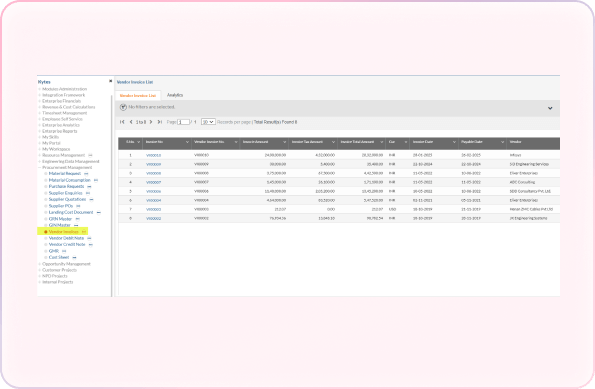Open the Vendor Invoices link in sidebar

coord(64,232)
